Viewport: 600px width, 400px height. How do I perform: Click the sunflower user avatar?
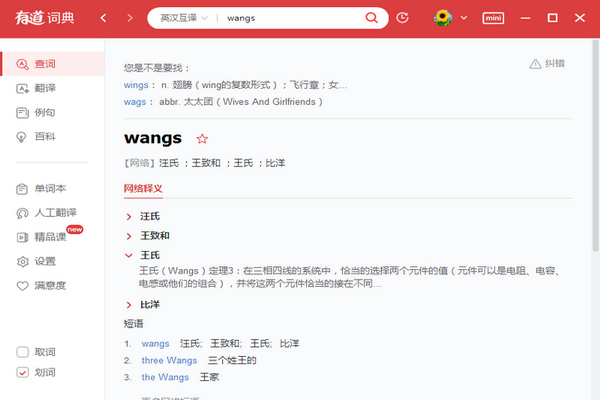coord(443,18)
